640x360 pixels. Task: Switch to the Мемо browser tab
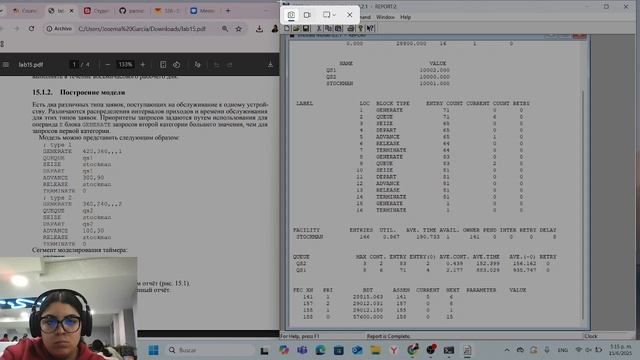202,11
